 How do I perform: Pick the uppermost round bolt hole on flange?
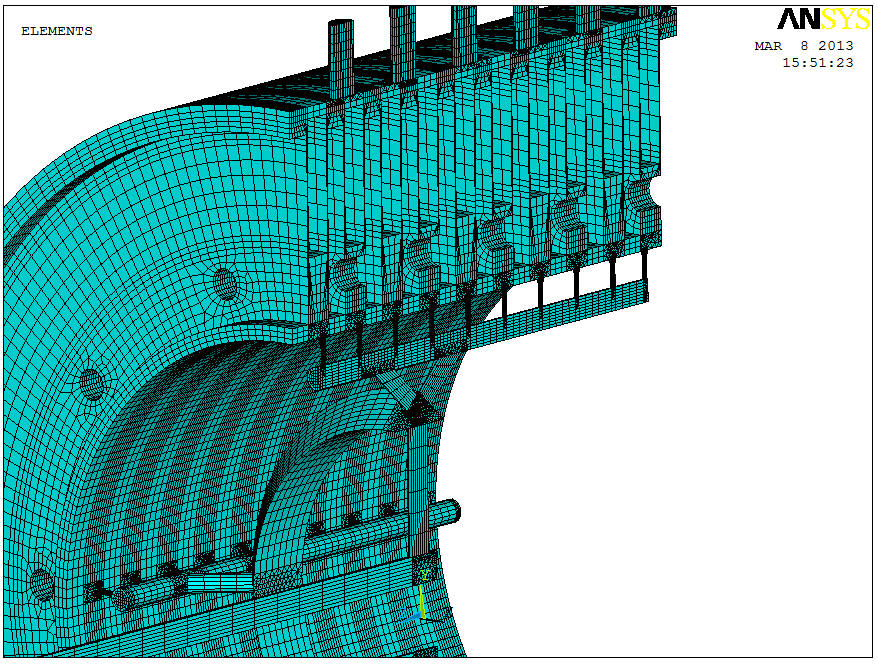225,284
